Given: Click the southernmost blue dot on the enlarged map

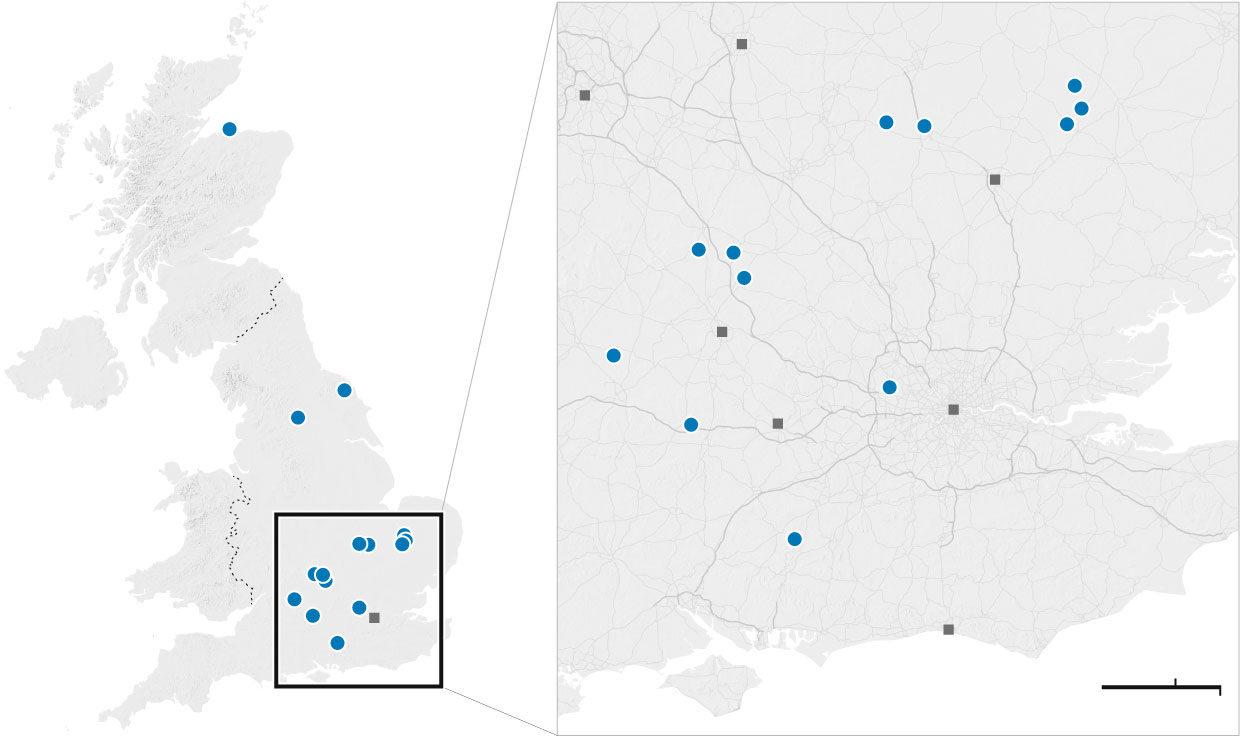Looking at the screenshot, I should [794, 539].
